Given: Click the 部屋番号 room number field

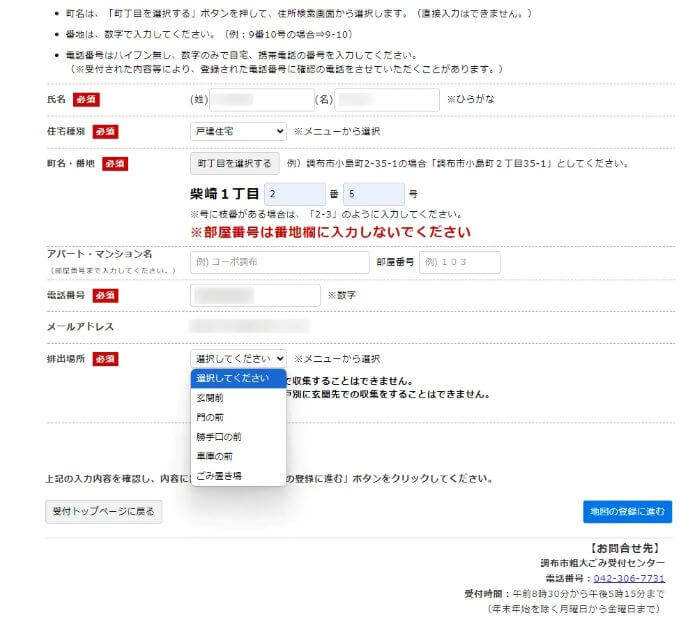Looking at the screenshot, I should click(x=460, y=262).
